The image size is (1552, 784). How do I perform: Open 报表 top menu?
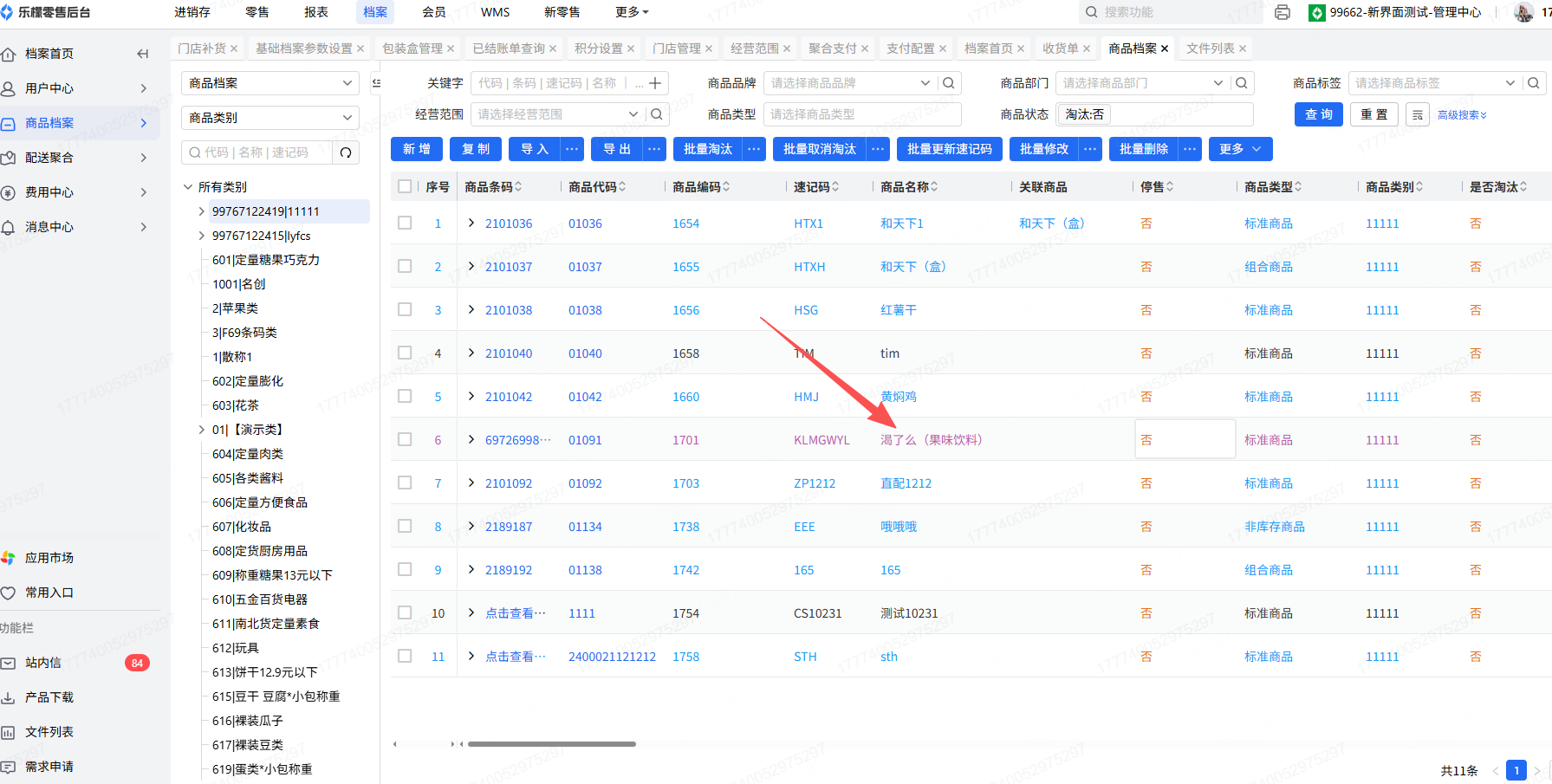click(x=316, y=12)
